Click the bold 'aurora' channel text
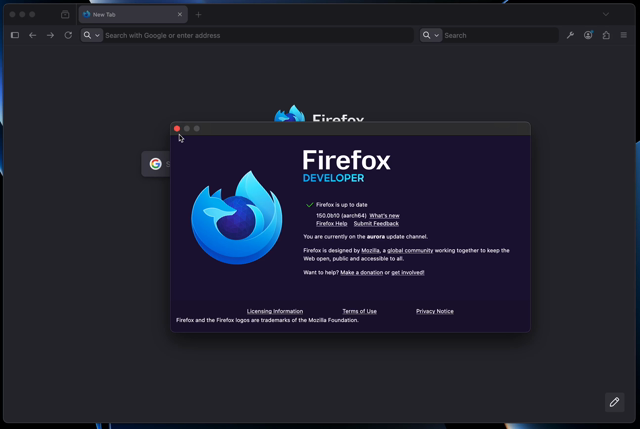The width and height of the screenshot is (640, 429). (376, 237)
